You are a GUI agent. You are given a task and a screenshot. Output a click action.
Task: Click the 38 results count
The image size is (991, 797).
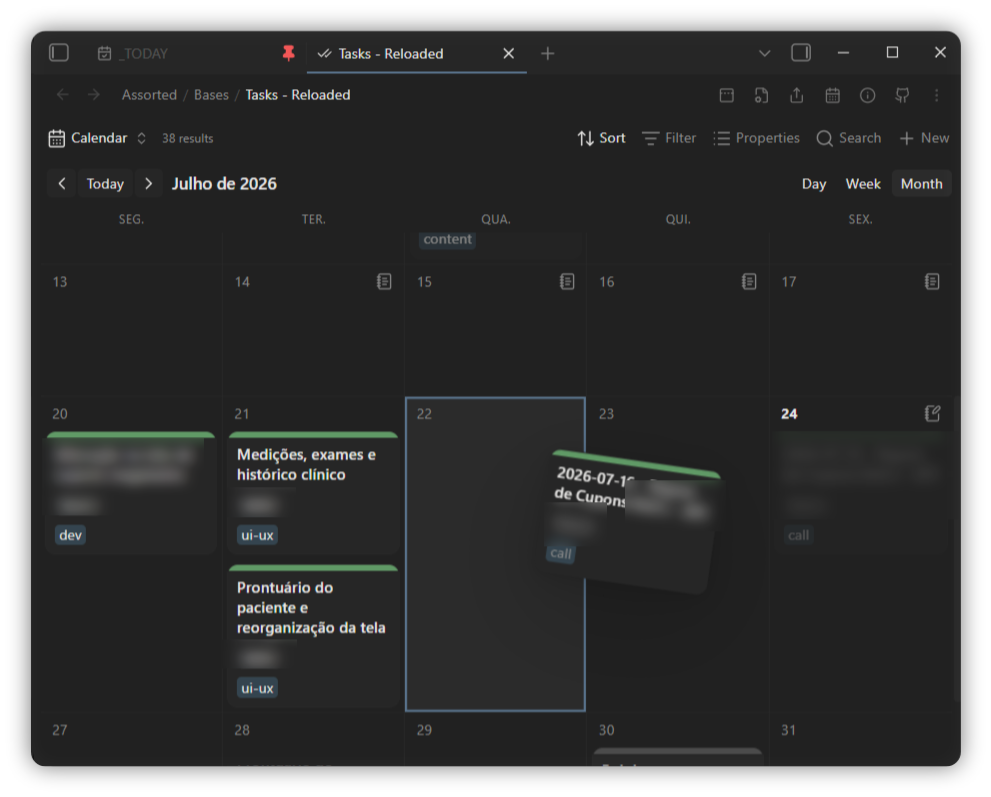[x=188, y=138]
